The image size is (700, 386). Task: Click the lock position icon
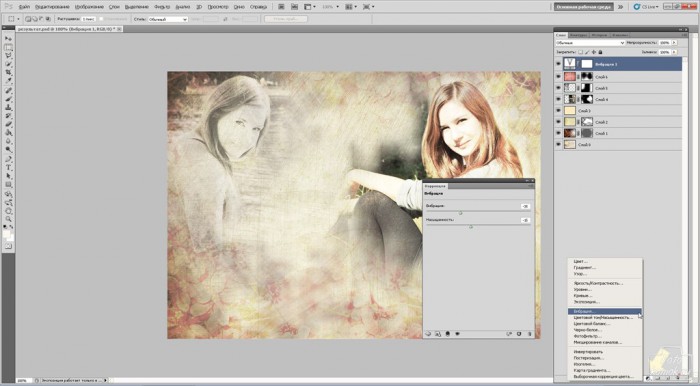click(x=594, y=52)
